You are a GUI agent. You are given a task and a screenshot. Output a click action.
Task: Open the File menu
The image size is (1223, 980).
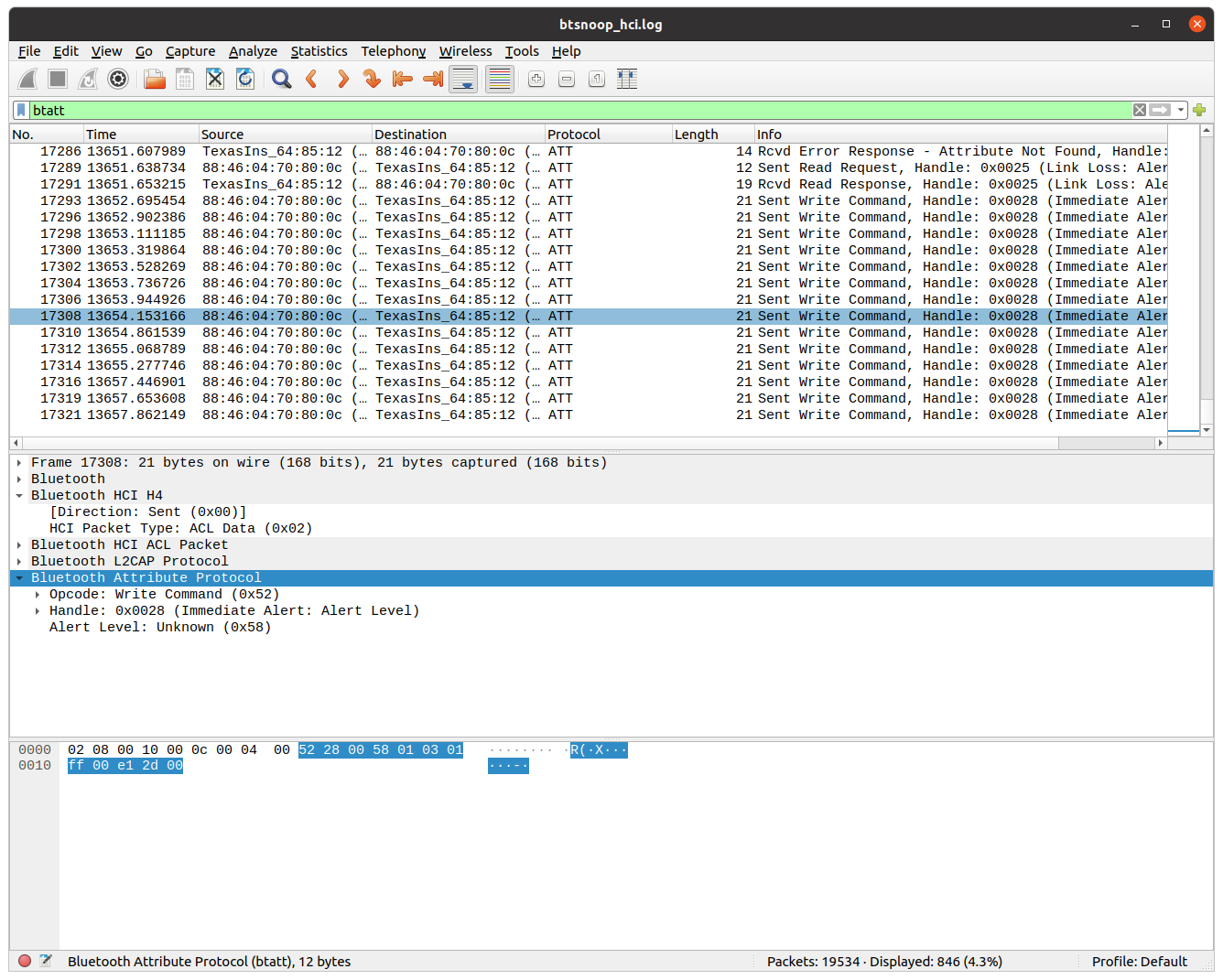click(x=29, y=51)
